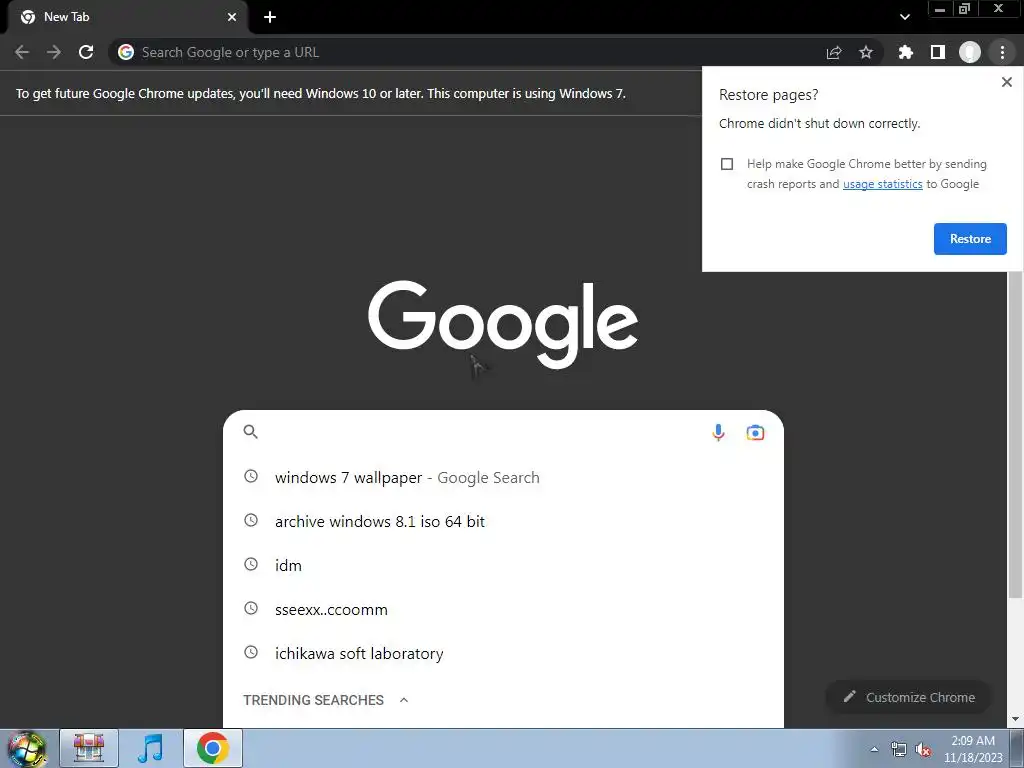Go back using the back arrow
Viewport: 1024px width, 768px height.
point(22,52)
